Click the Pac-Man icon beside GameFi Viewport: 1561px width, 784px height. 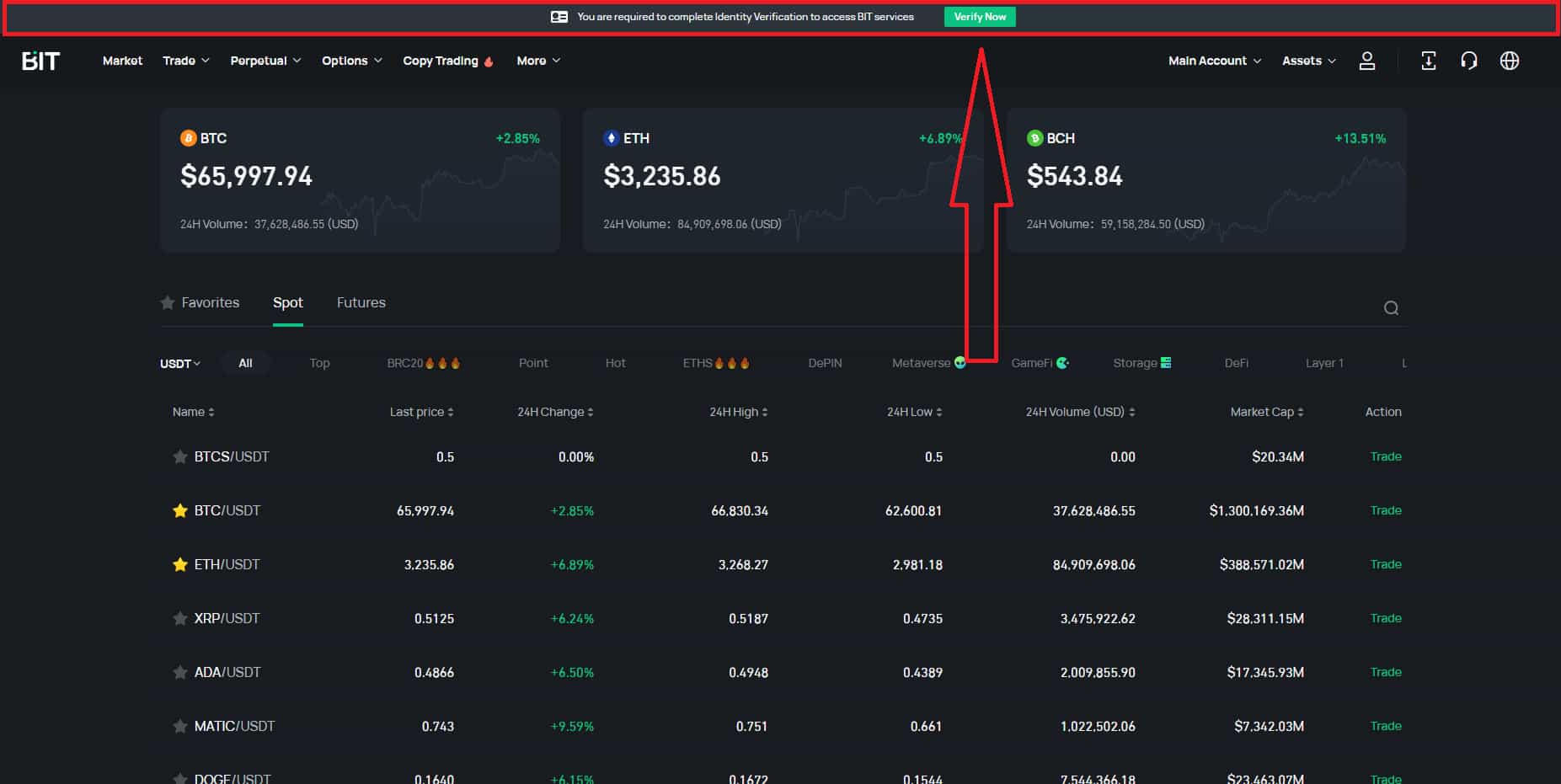1062,363
